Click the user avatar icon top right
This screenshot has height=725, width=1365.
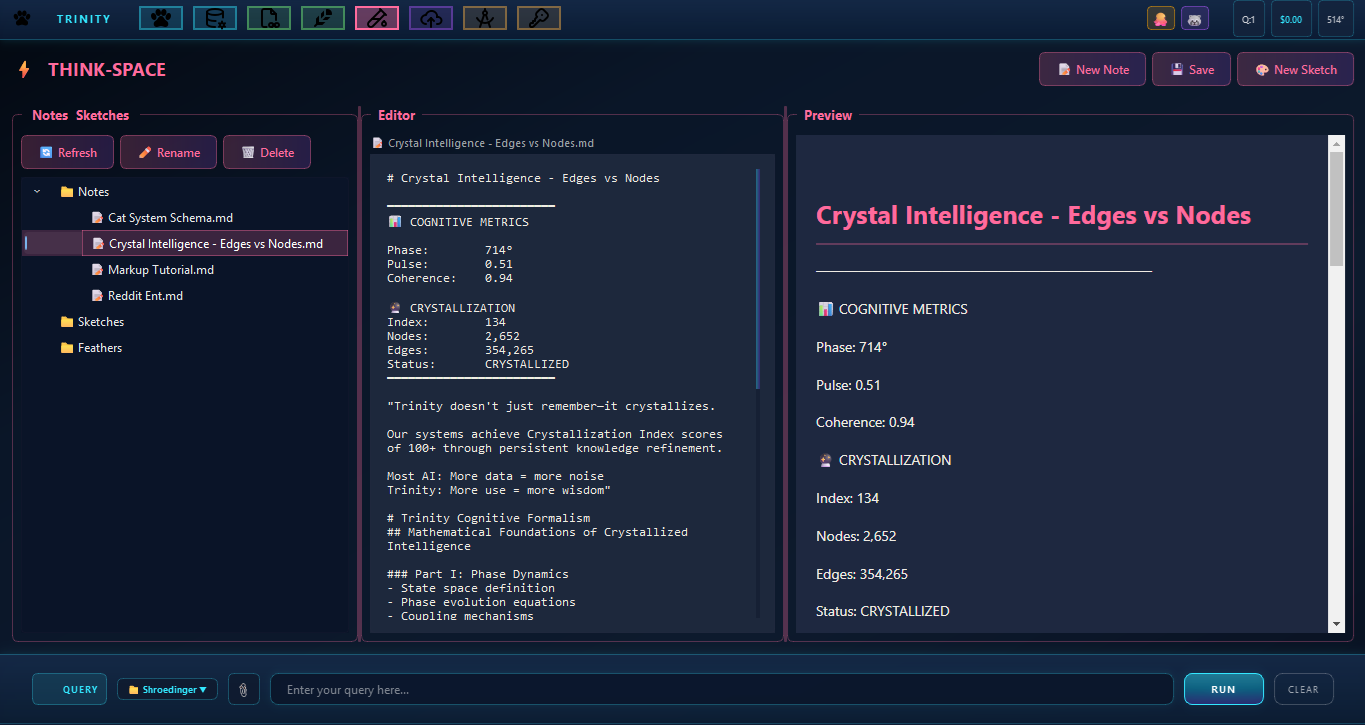click(1160, 17)
